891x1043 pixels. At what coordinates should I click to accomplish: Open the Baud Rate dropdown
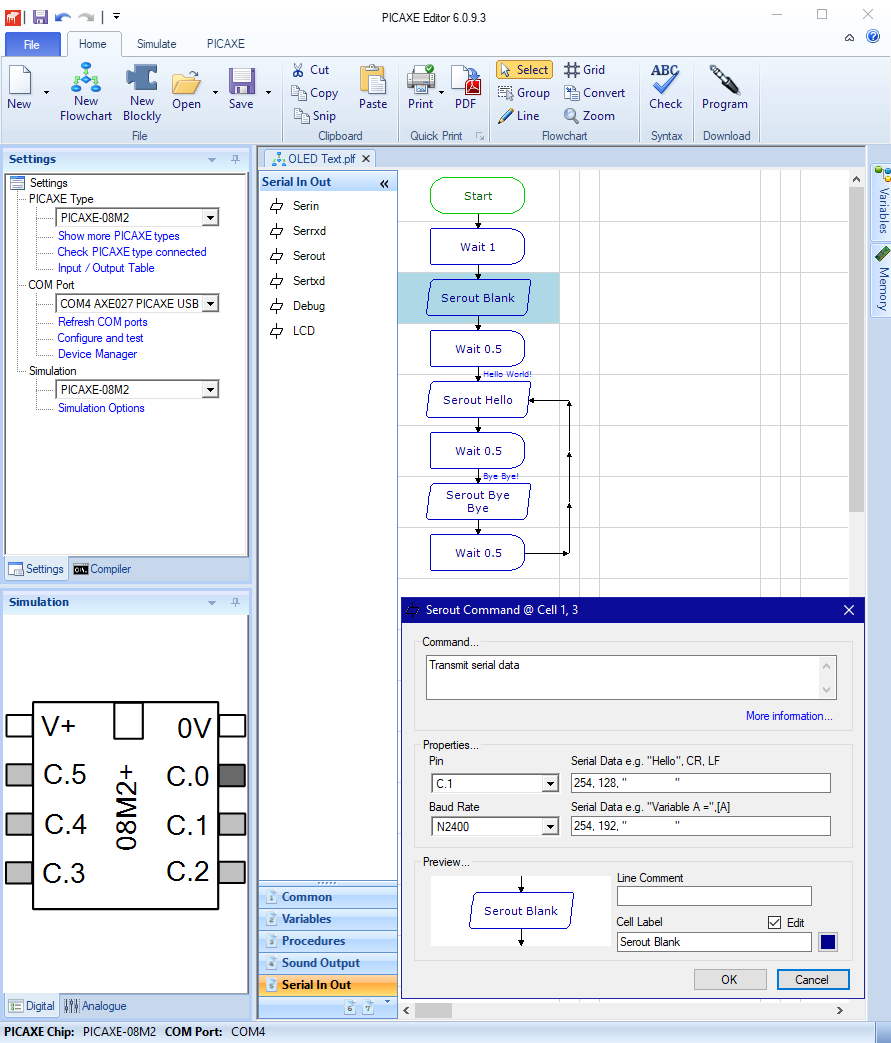[549, 827]
